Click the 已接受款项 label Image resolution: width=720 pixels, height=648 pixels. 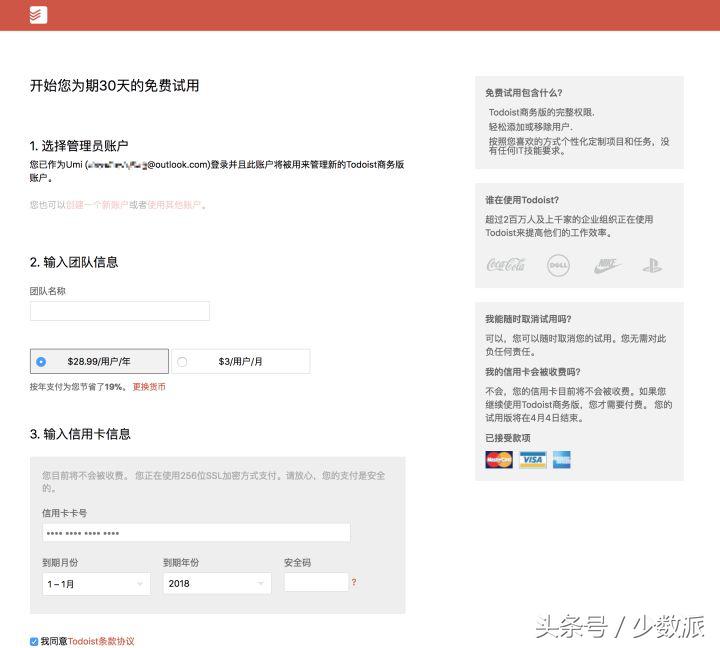[x=508, y=438]
